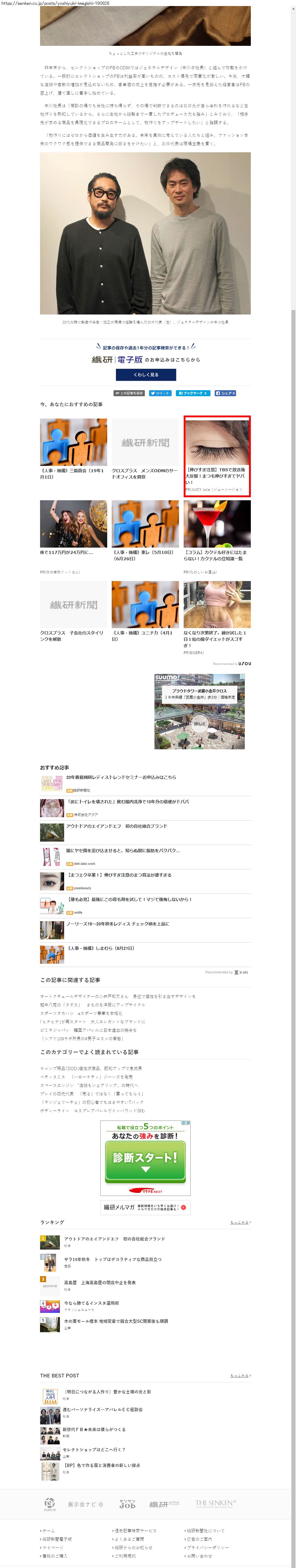Open ranking 5 木の葉モール橋本
The height and width of the screenshot is (1568, 296).
pyautogui.click(x=116, y=1321)
